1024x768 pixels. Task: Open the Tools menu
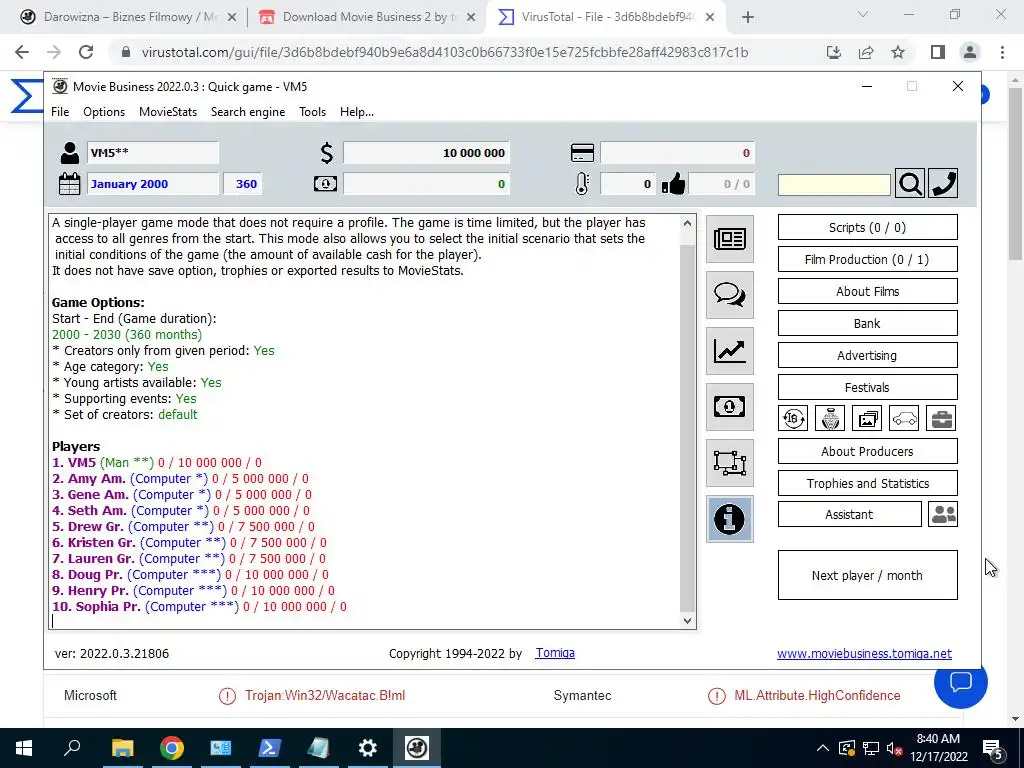312,112
